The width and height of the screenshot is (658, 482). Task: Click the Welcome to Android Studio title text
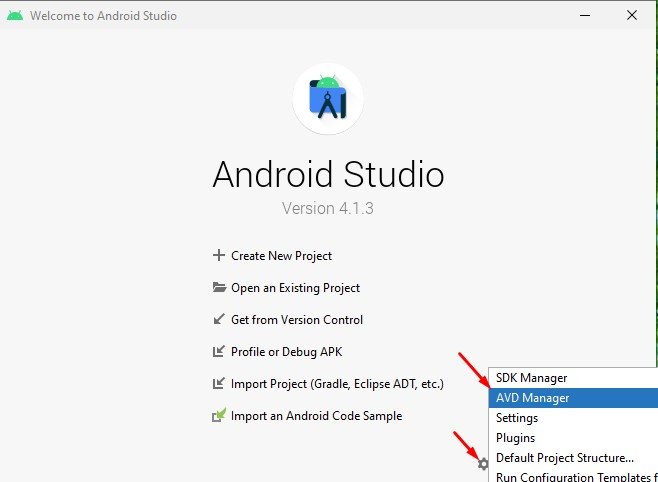[x=103, y=16]
